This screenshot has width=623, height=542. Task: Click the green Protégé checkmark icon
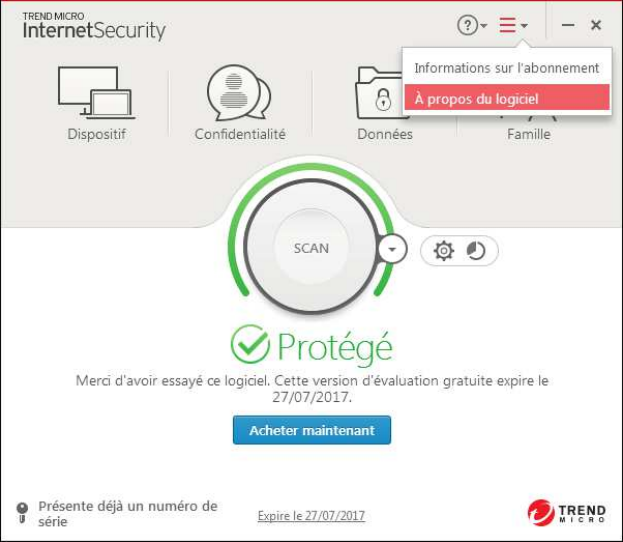pyautogui.click(x=250, y=346)
